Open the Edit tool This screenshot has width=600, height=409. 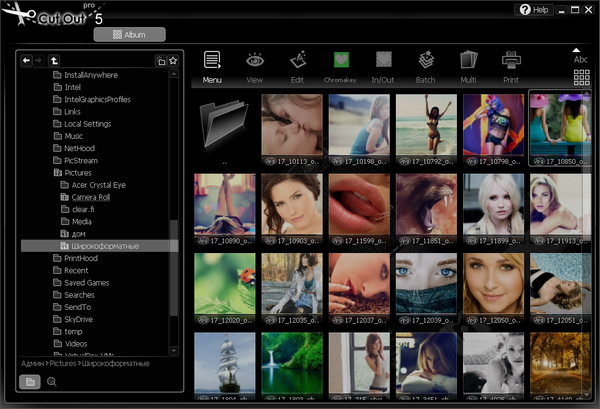click(298, 62)
